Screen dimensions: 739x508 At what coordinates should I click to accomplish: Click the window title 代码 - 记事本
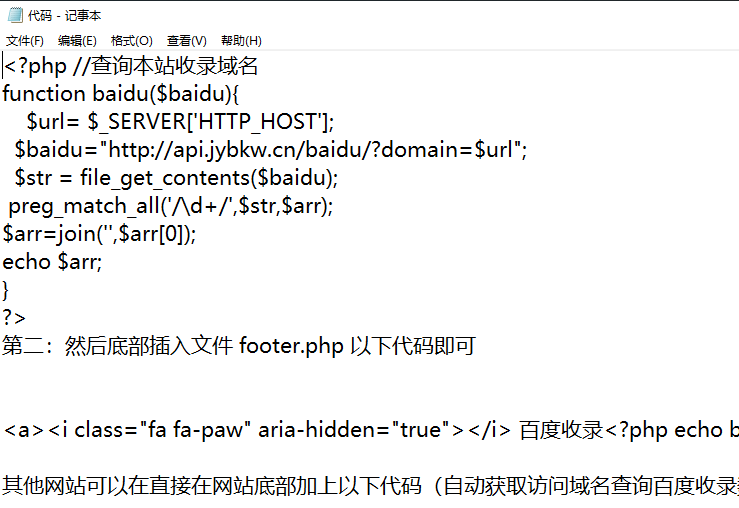[65, 16]
